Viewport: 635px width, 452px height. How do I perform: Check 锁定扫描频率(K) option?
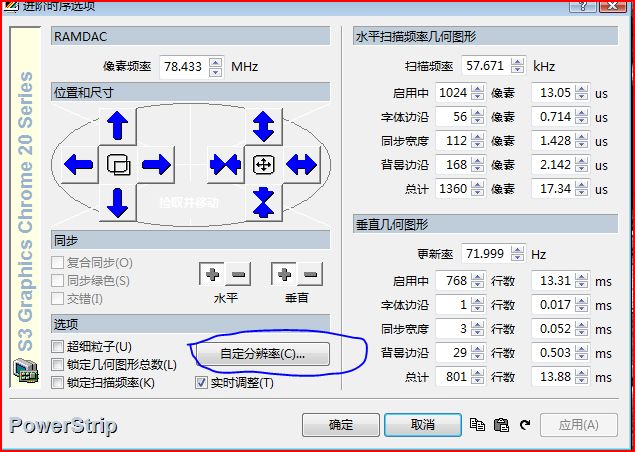(58, 382)
